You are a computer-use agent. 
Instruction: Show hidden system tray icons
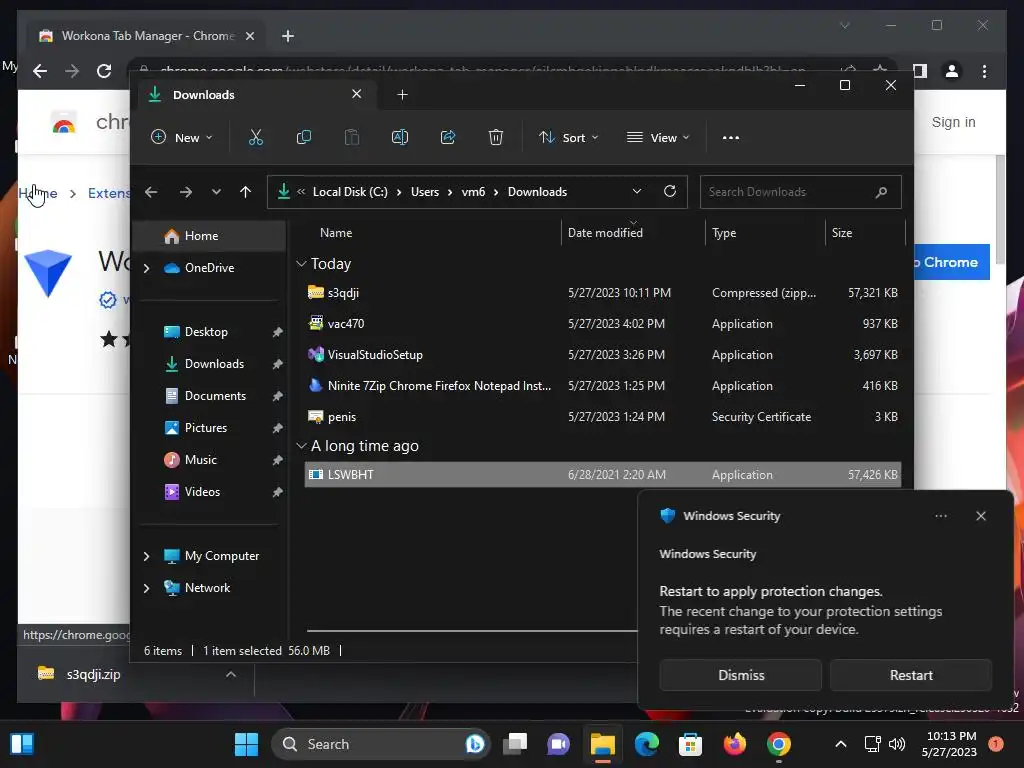tap(841, 744)
